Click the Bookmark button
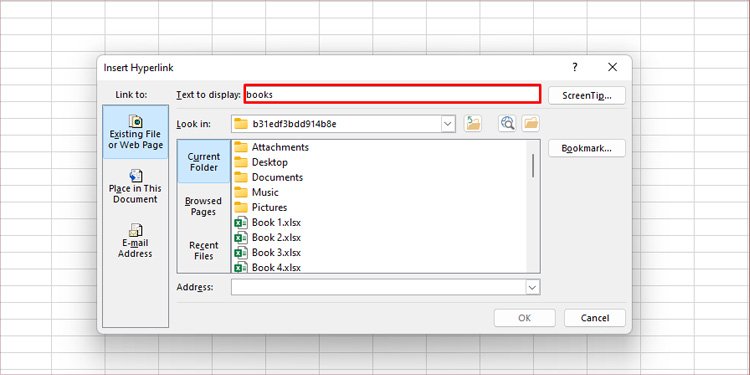750x375 pixels. point(587,148)
